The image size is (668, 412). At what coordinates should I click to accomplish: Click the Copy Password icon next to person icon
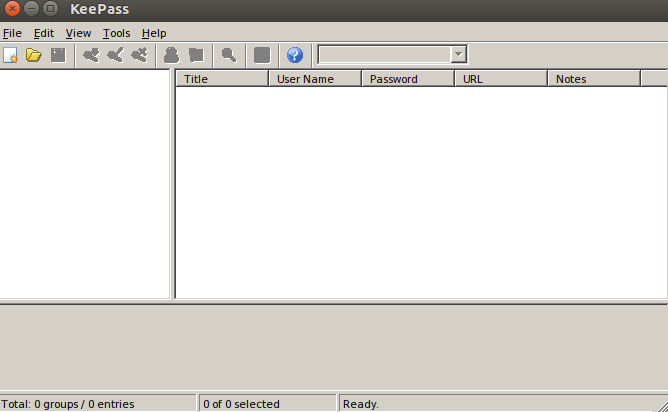coord(196,55)
